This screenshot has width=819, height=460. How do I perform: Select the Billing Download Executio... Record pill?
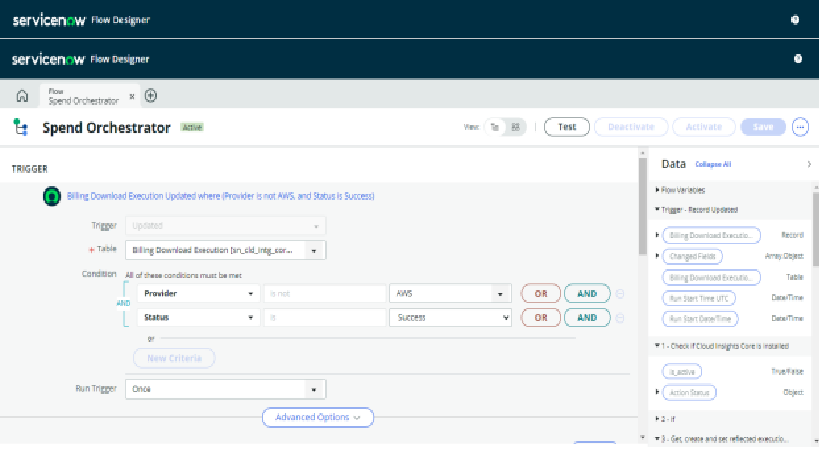(711, 235)
